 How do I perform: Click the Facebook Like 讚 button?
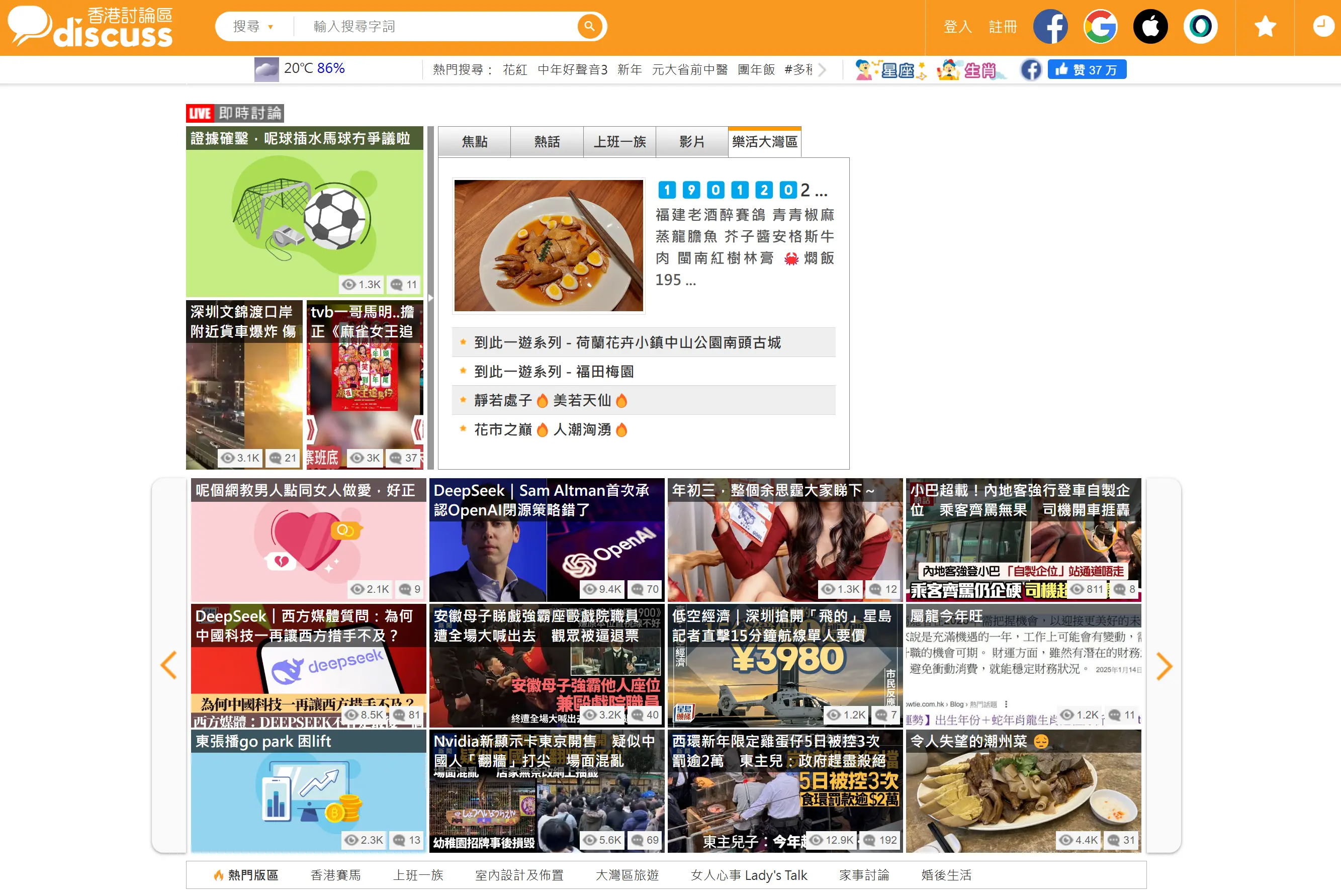[1086, 70]
